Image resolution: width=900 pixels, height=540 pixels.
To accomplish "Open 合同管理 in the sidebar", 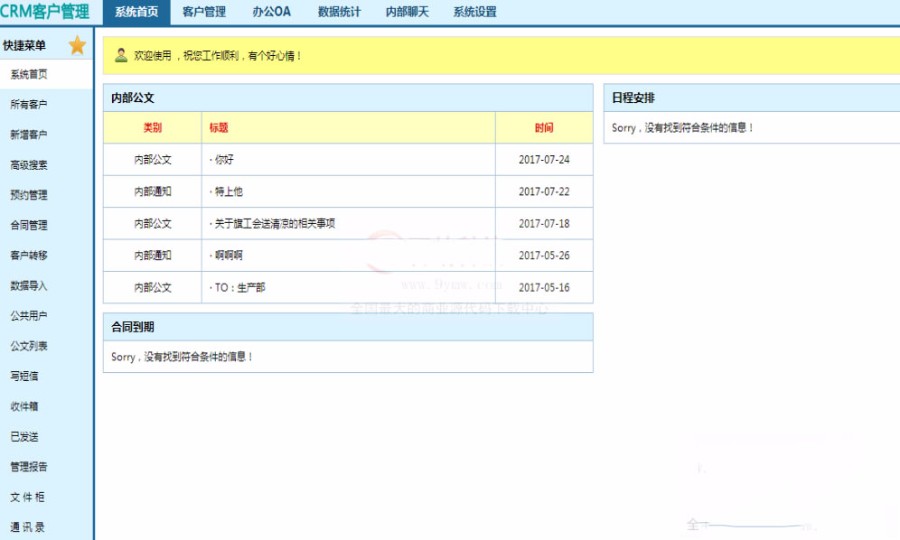I will 29,226.
